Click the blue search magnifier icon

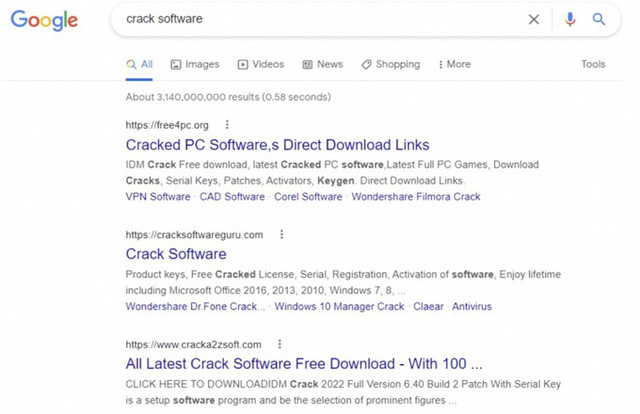[x=600, y=19]
